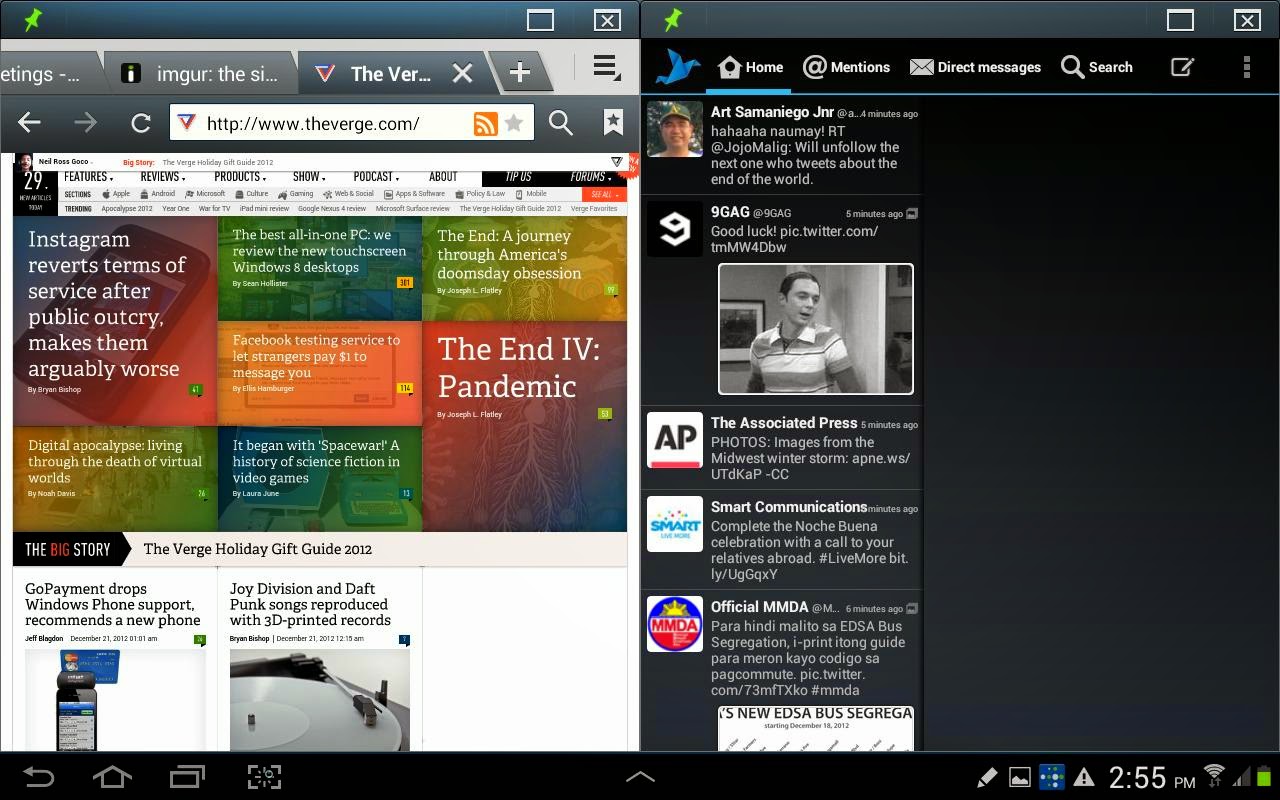Tap the Android Home button

pos(112,776)
